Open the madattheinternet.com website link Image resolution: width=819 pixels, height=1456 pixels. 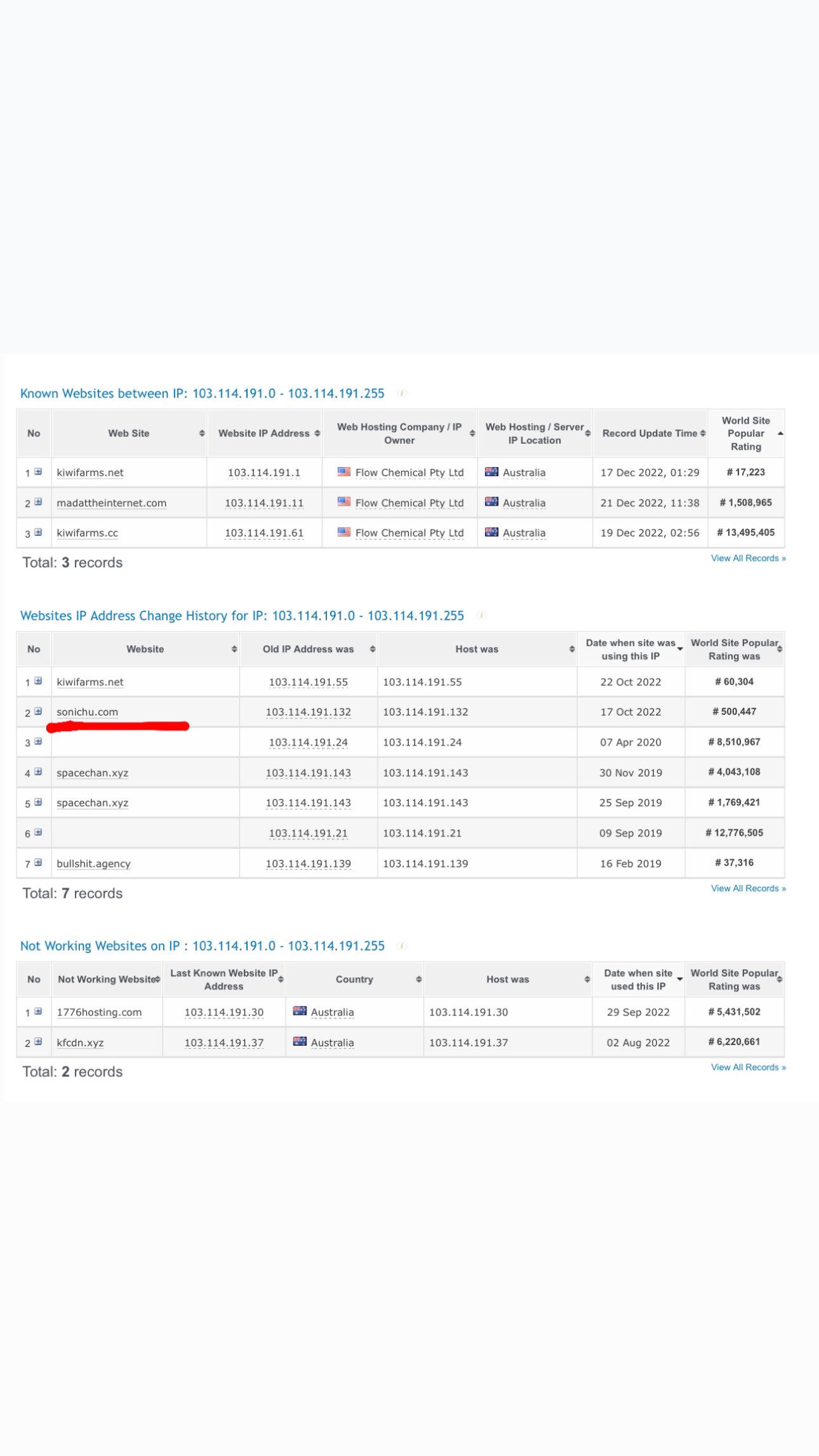pyautogui.click(x=112, y=503)
